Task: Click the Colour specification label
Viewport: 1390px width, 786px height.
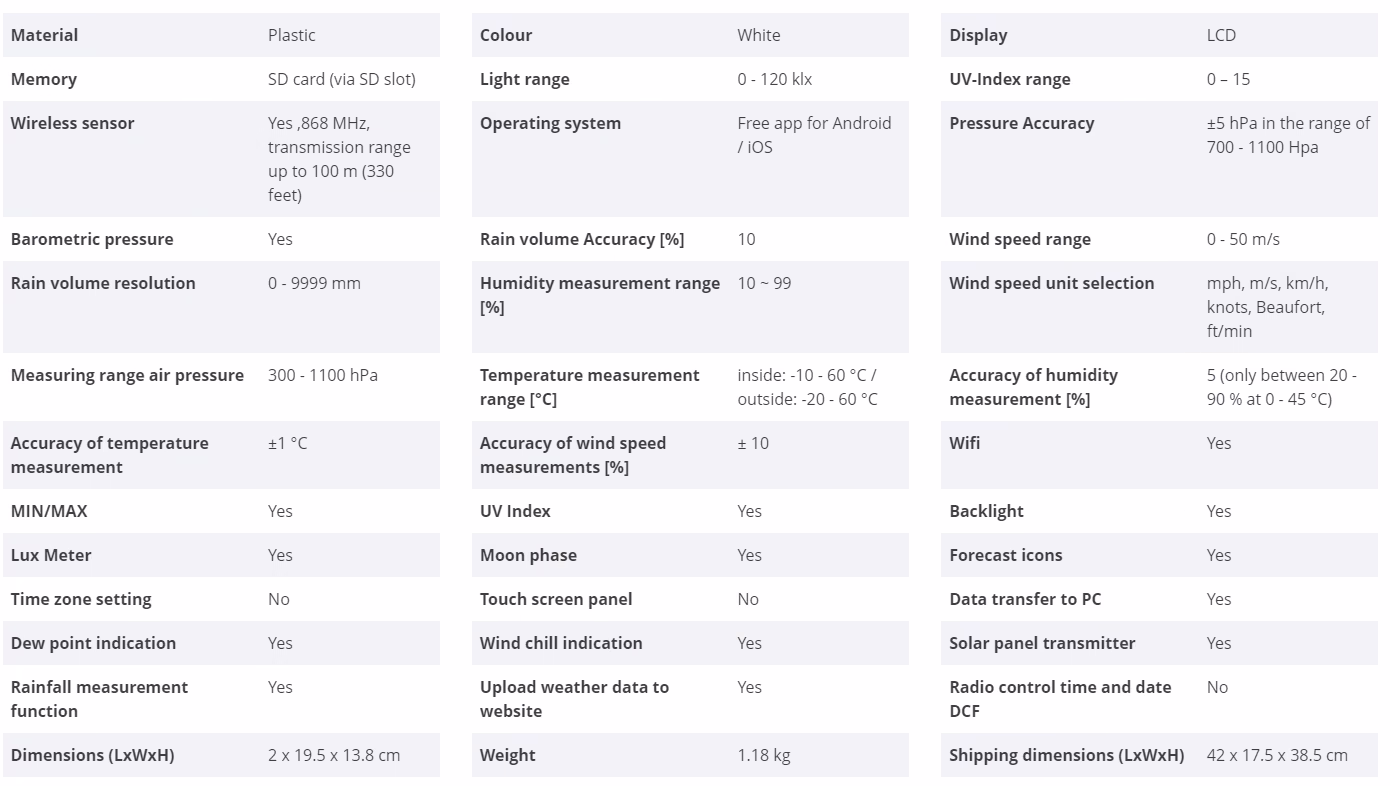Action: tap(506, 35)
